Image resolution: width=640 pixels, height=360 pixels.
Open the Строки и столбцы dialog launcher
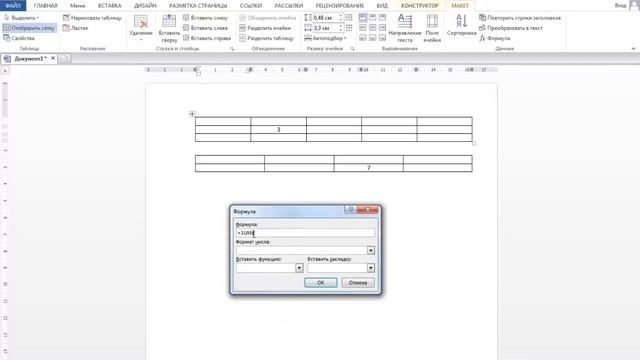232,49
